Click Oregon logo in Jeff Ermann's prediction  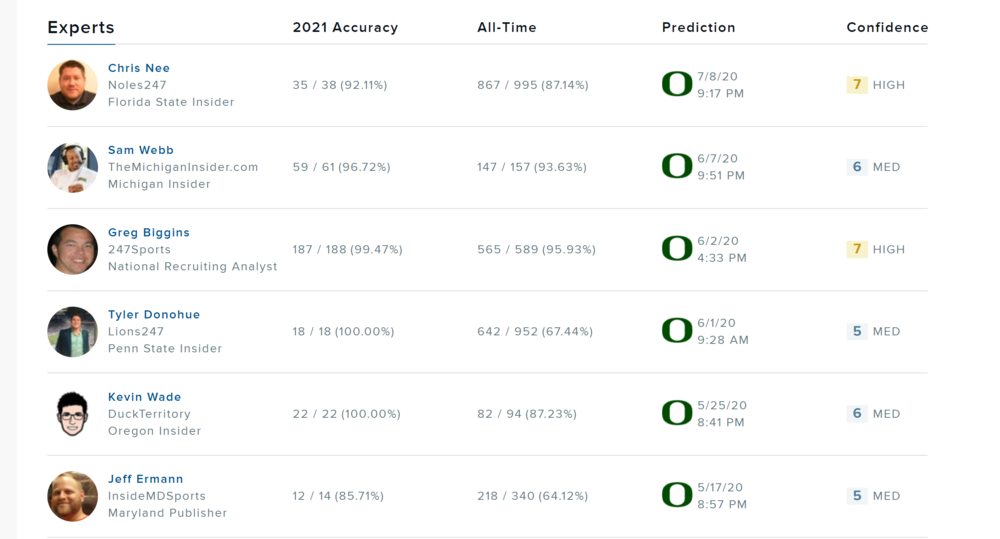click(x=677, y=495)
